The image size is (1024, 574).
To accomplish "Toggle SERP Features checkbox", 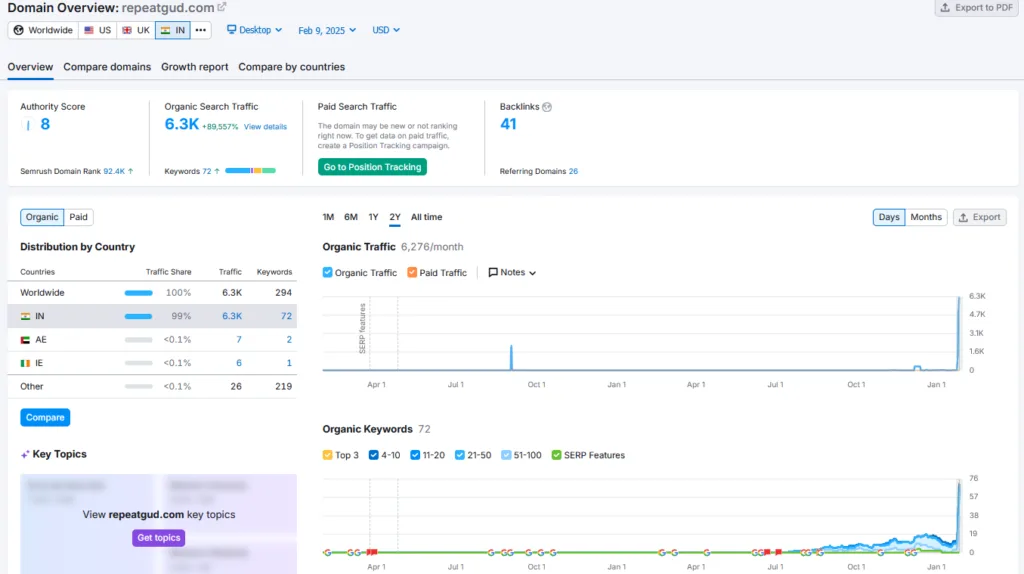I will tap(556, 454).
